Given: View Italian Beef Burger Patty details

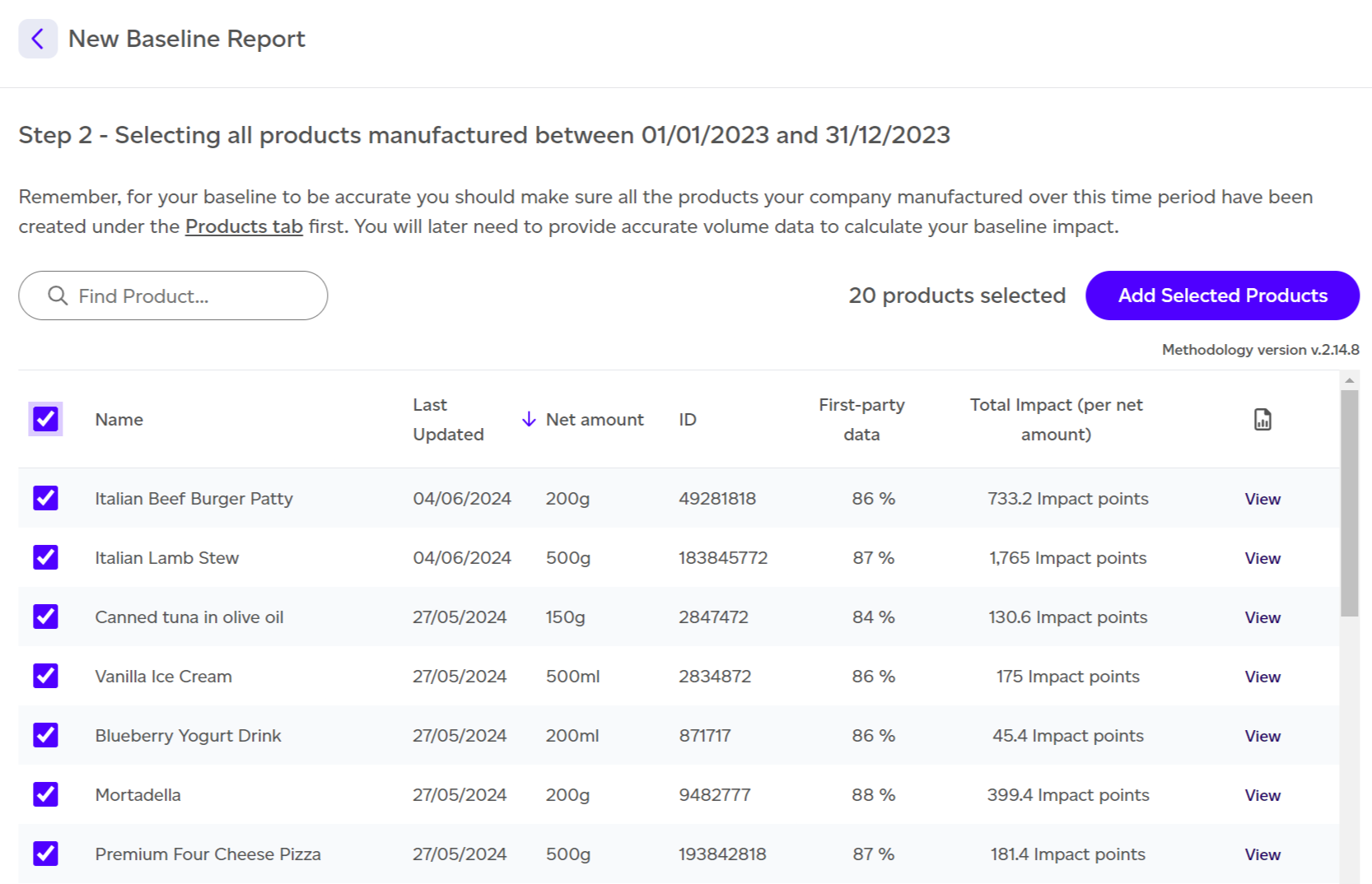Looking at the screenshot, I should pos(1262,499).
